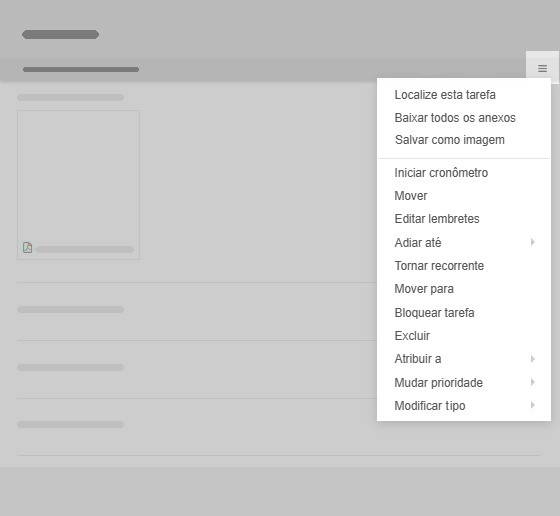Image resolution: width=560 pixels, height=516 pixels.
Task: Click the hamburger menu icon
Action: pyautogui.click(x=542, y=68)
